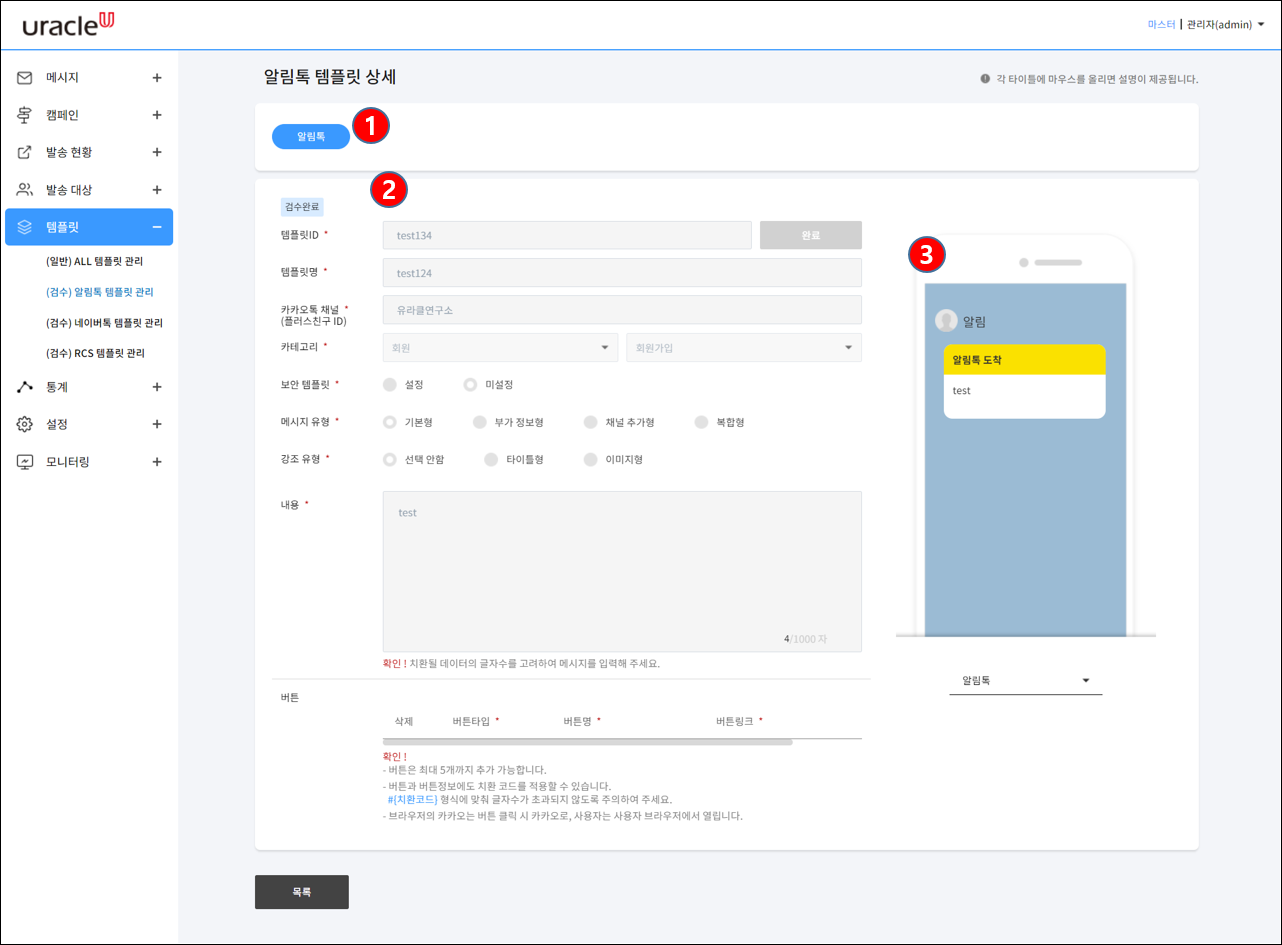This screenshot has height=945, width=1282.
Task: Click the uracle logo
Action: pos(68,25)
